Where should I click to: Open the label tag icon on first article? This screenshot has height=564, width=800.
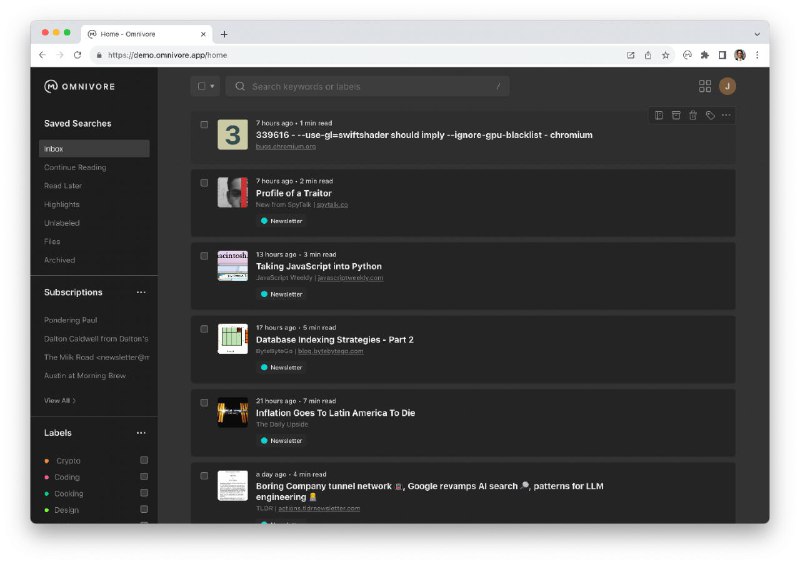[x=710, y=115]
